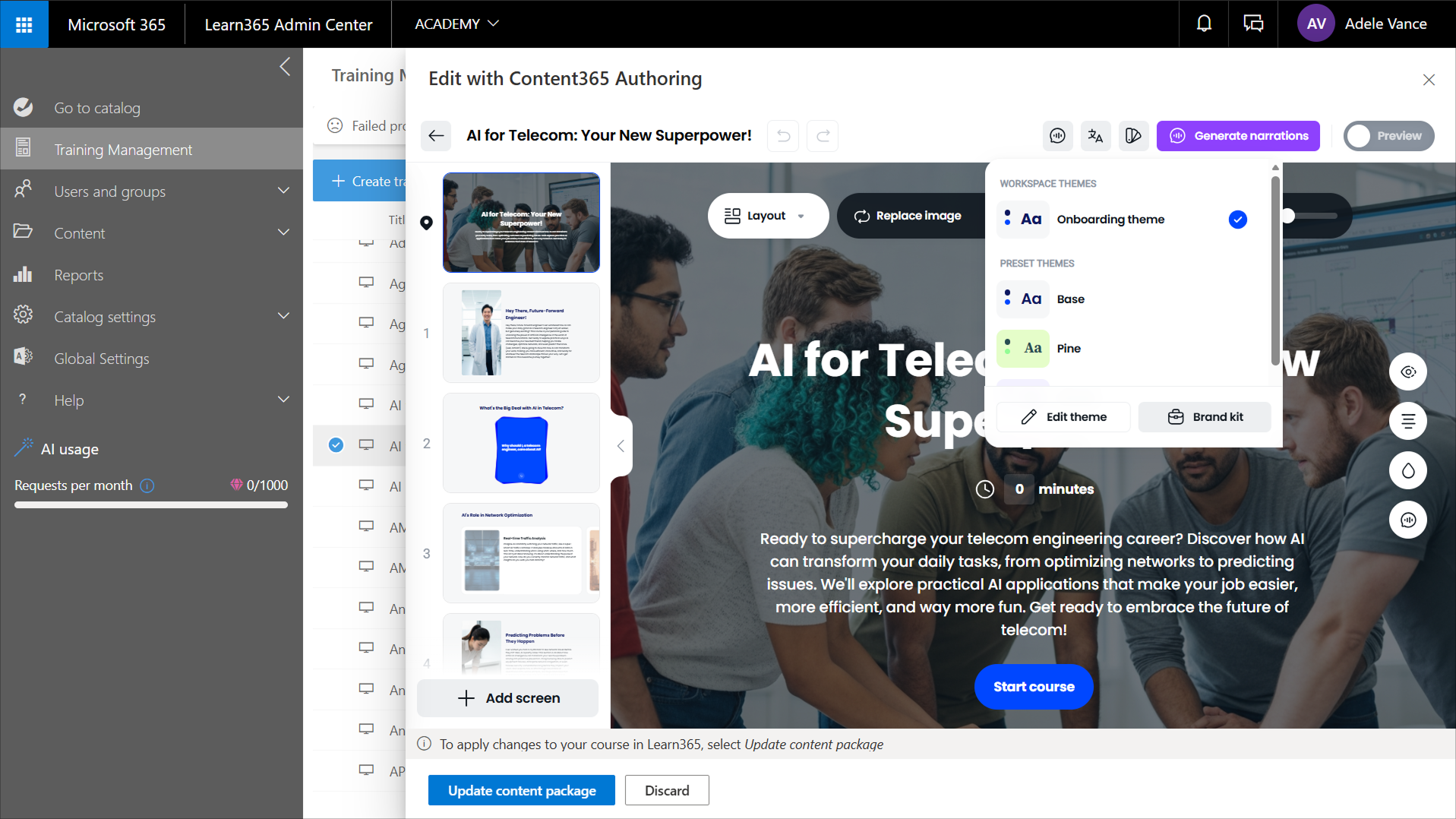Click the translate language icon
Screen dimensions: 1456x819
click(x=1095, y=136)
